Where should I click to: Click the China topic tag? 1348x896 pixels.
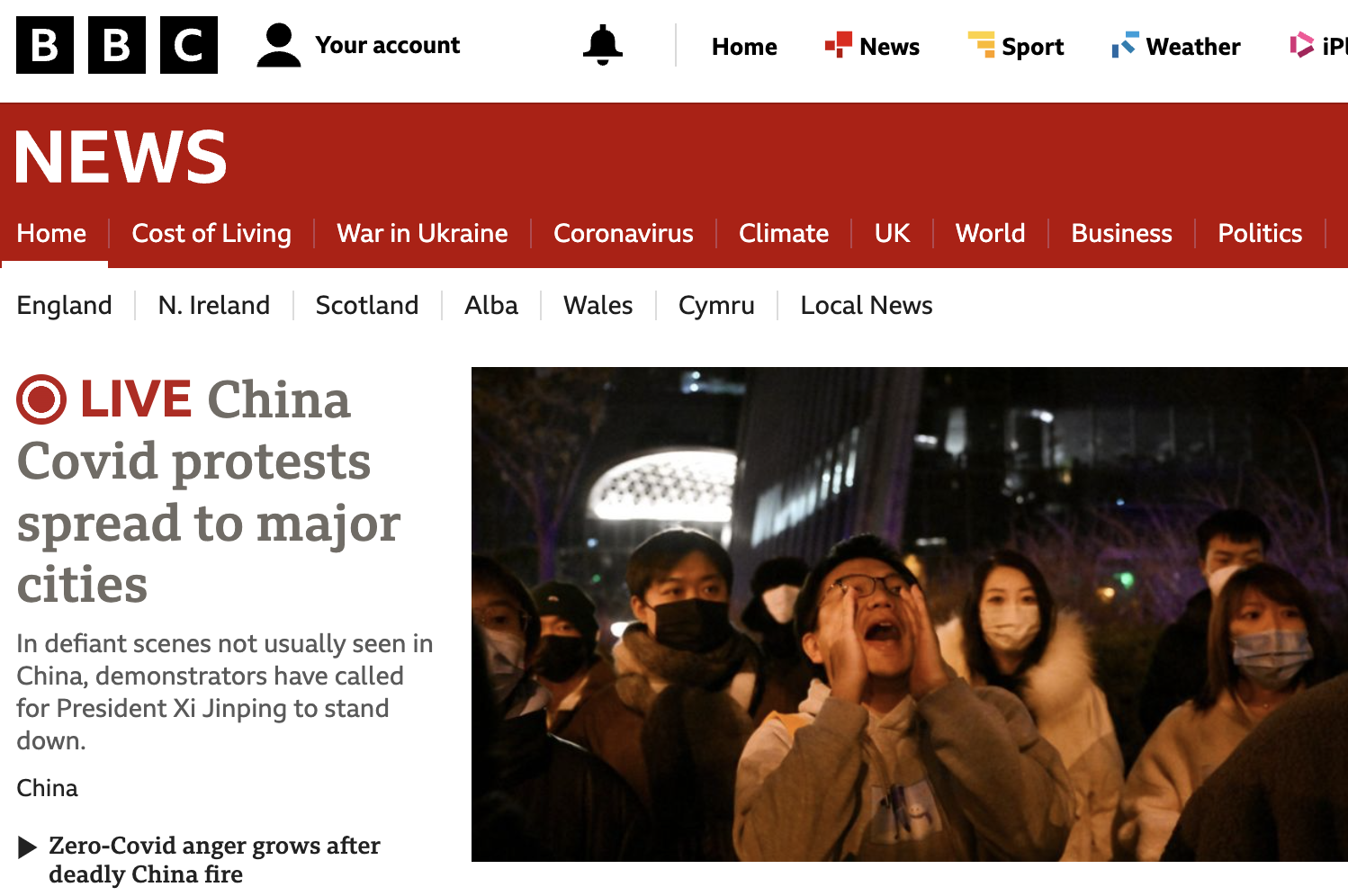(47, 788)
